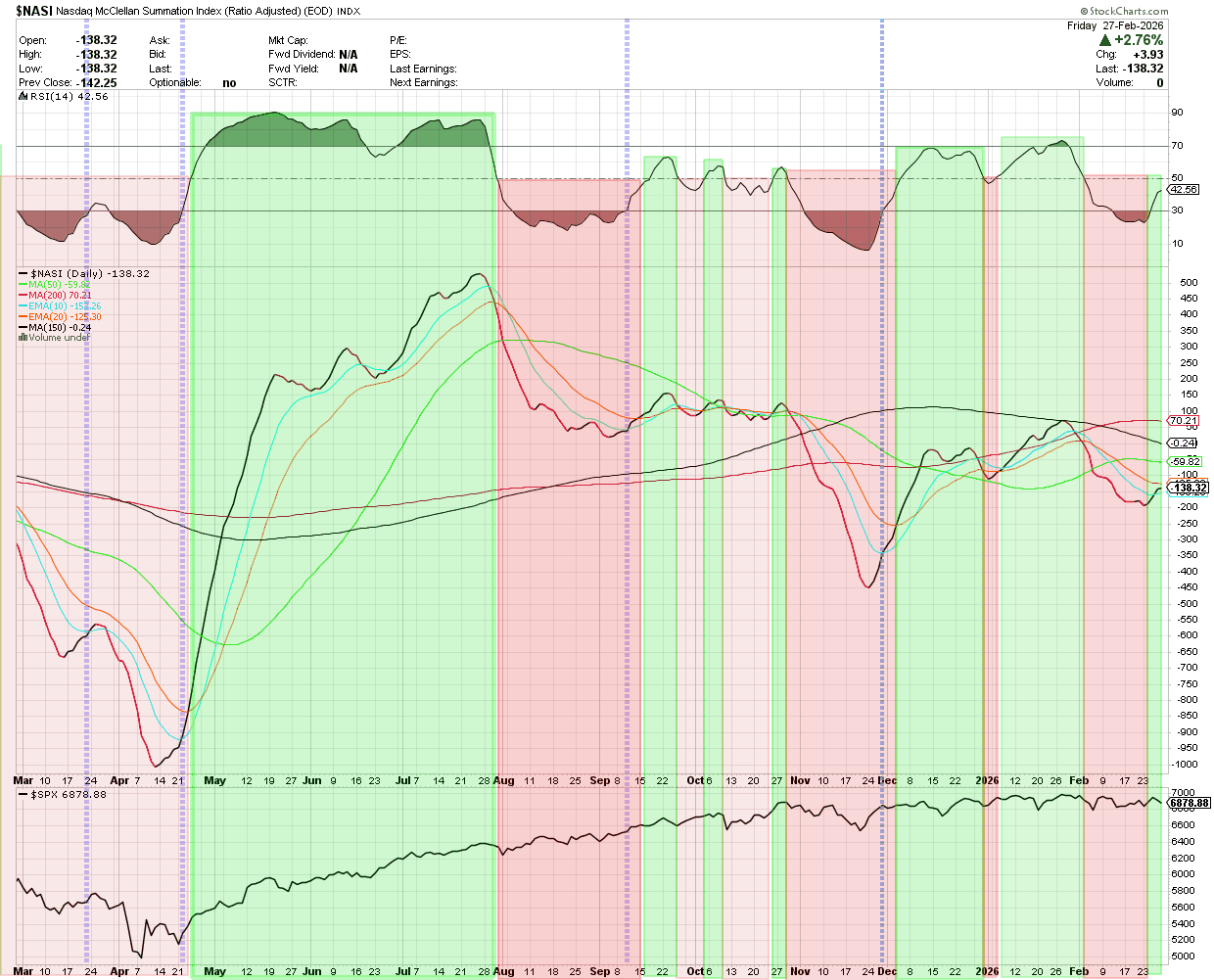This screenshot has width=1214, height=980.
Task: Click the High value -138.32
Action: [x=96, y=55]
